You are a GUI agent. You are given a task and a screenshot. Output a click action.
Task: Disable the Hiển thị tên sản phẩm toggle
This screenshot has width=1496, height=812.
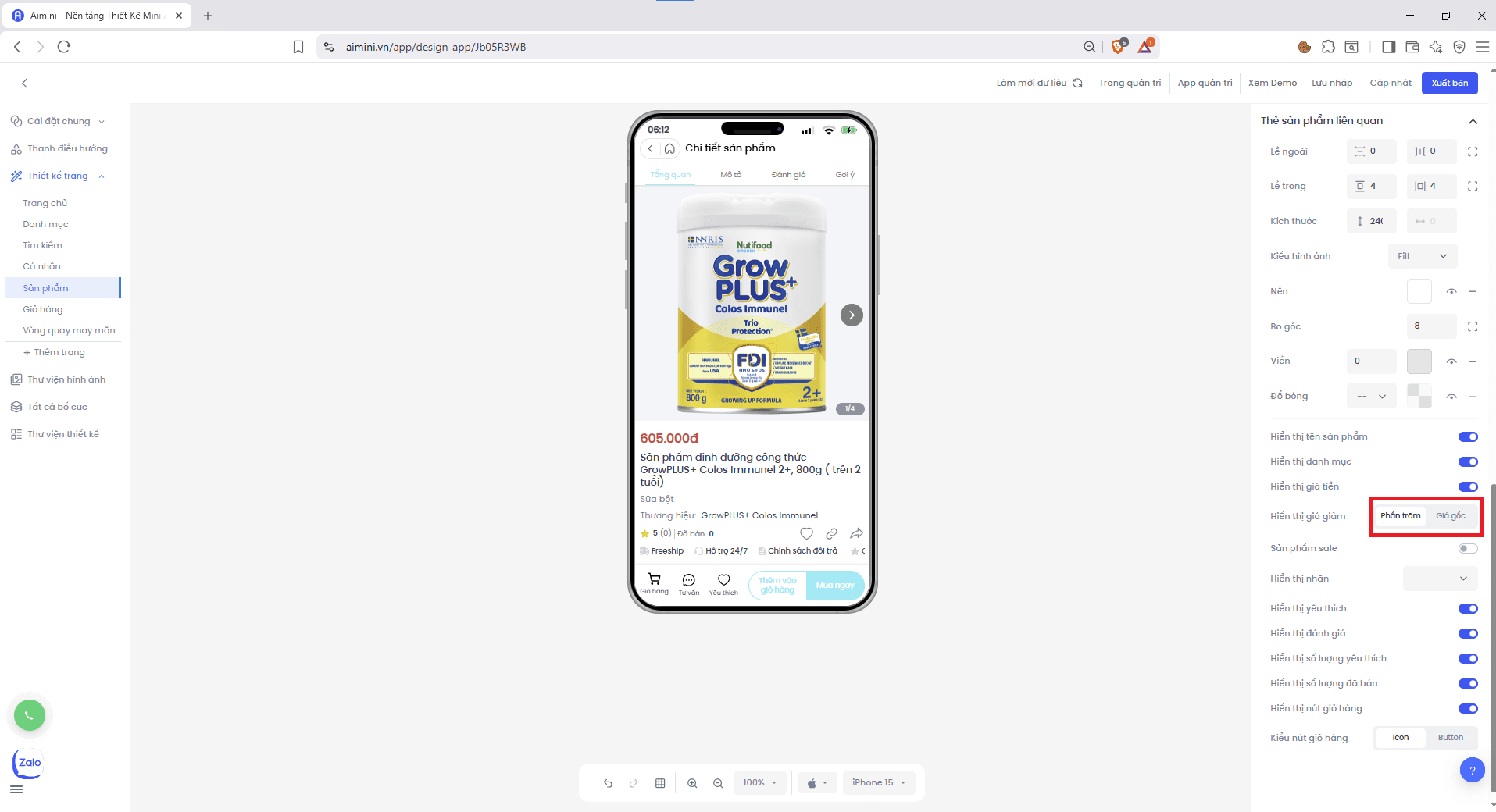(x=1467, y=436)
